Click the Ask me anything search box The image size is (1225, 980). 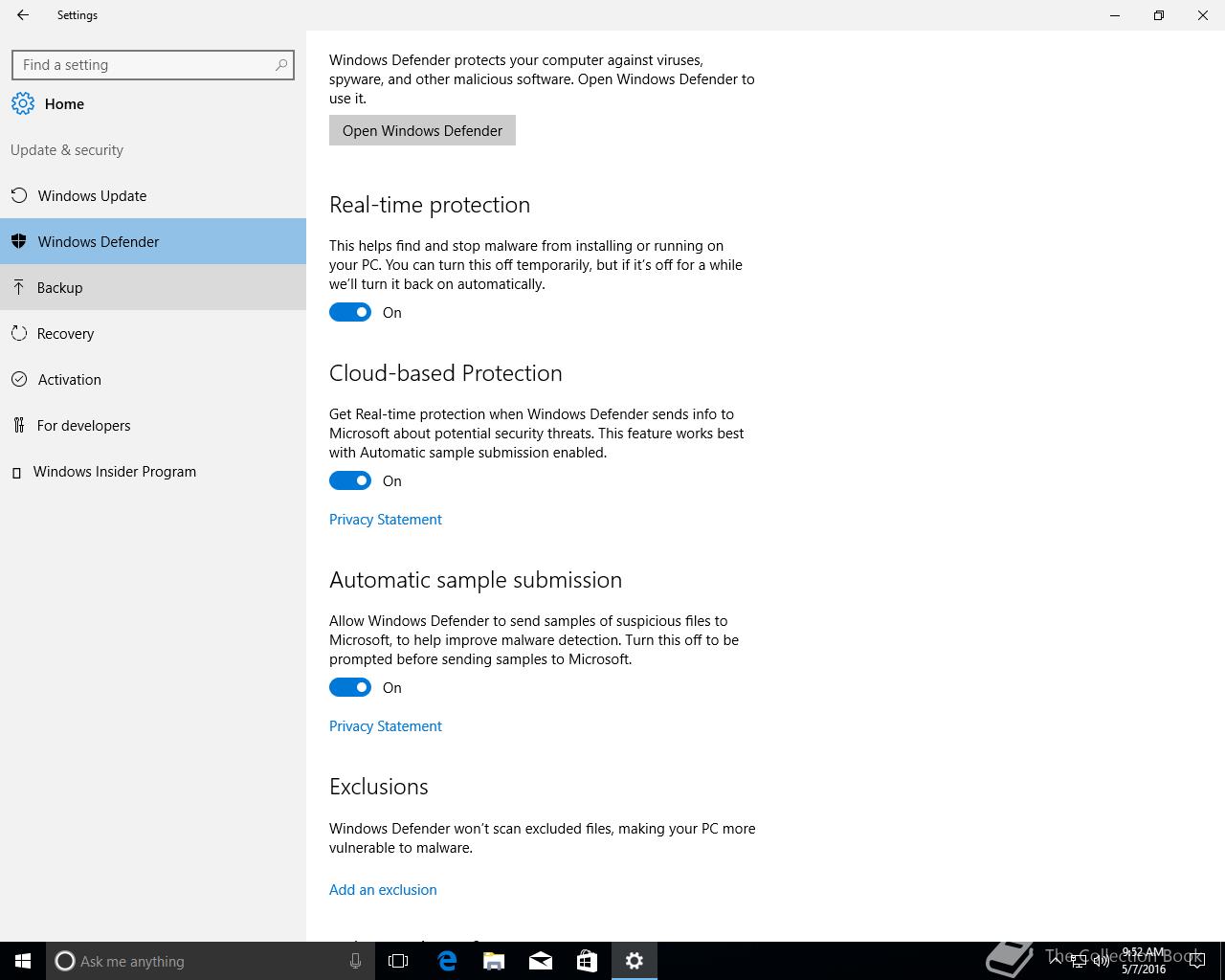209,961
